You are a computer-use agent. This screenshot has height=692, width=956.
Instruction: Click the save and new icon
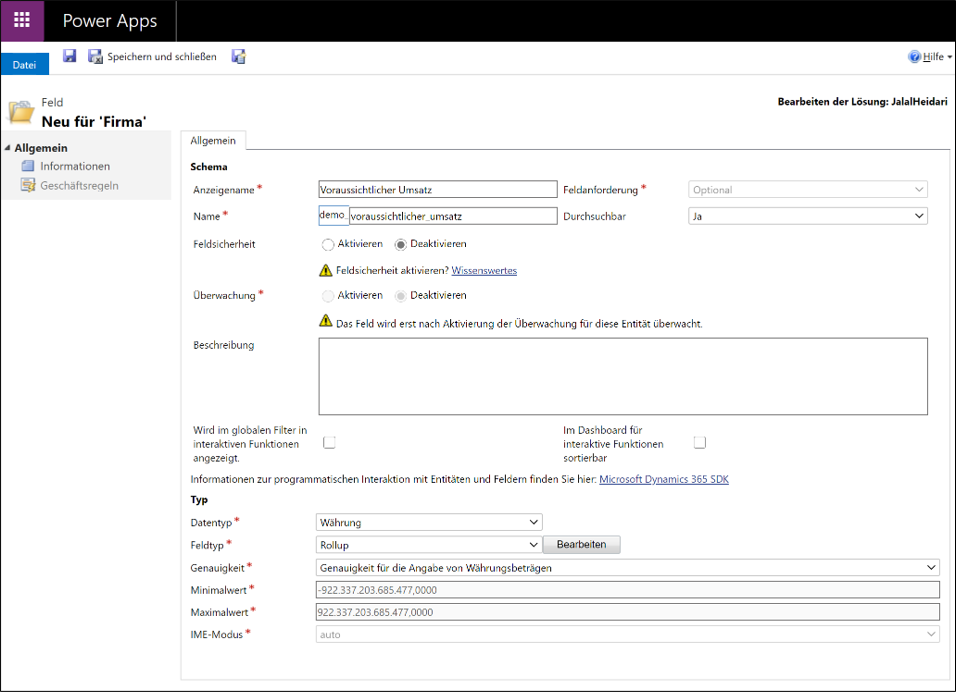click(x=238, y=57)
